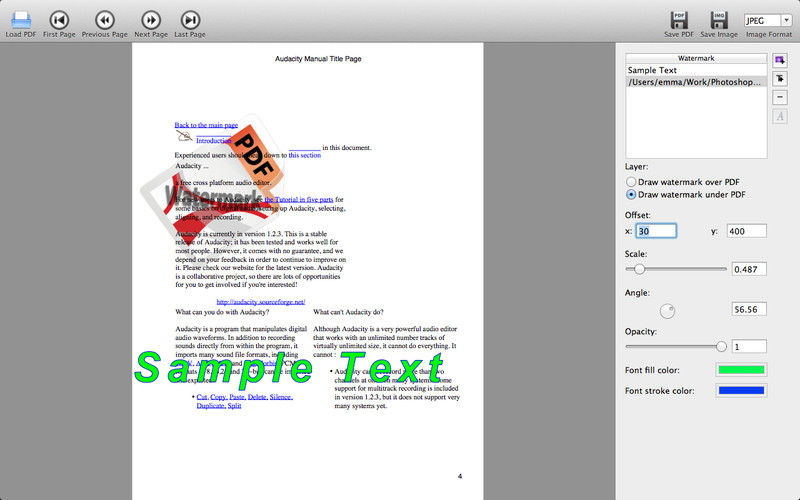The image size is (800, 500).
Task: Go to First Page
Action: [x=59, y=20]
